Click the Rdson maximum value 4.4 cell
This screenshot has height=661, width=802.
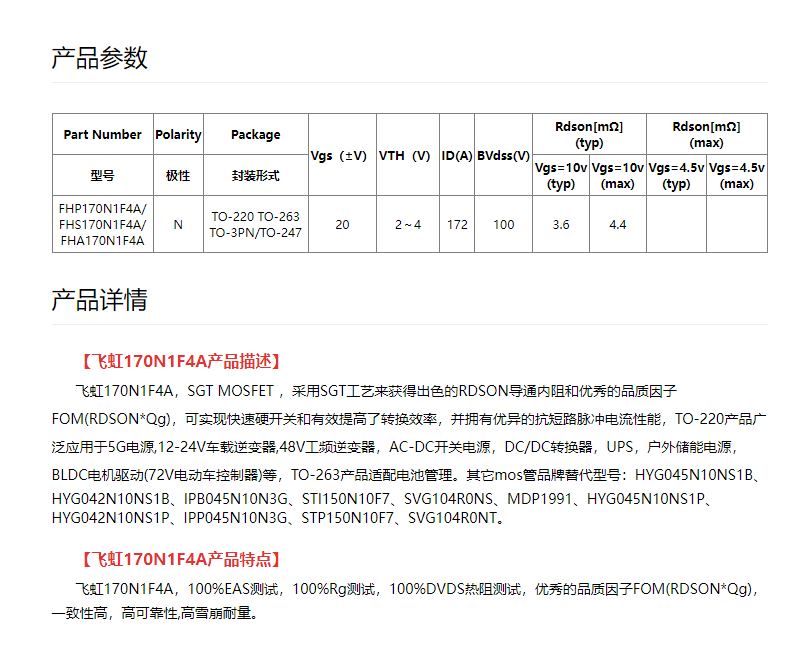[x=617, y=223]
